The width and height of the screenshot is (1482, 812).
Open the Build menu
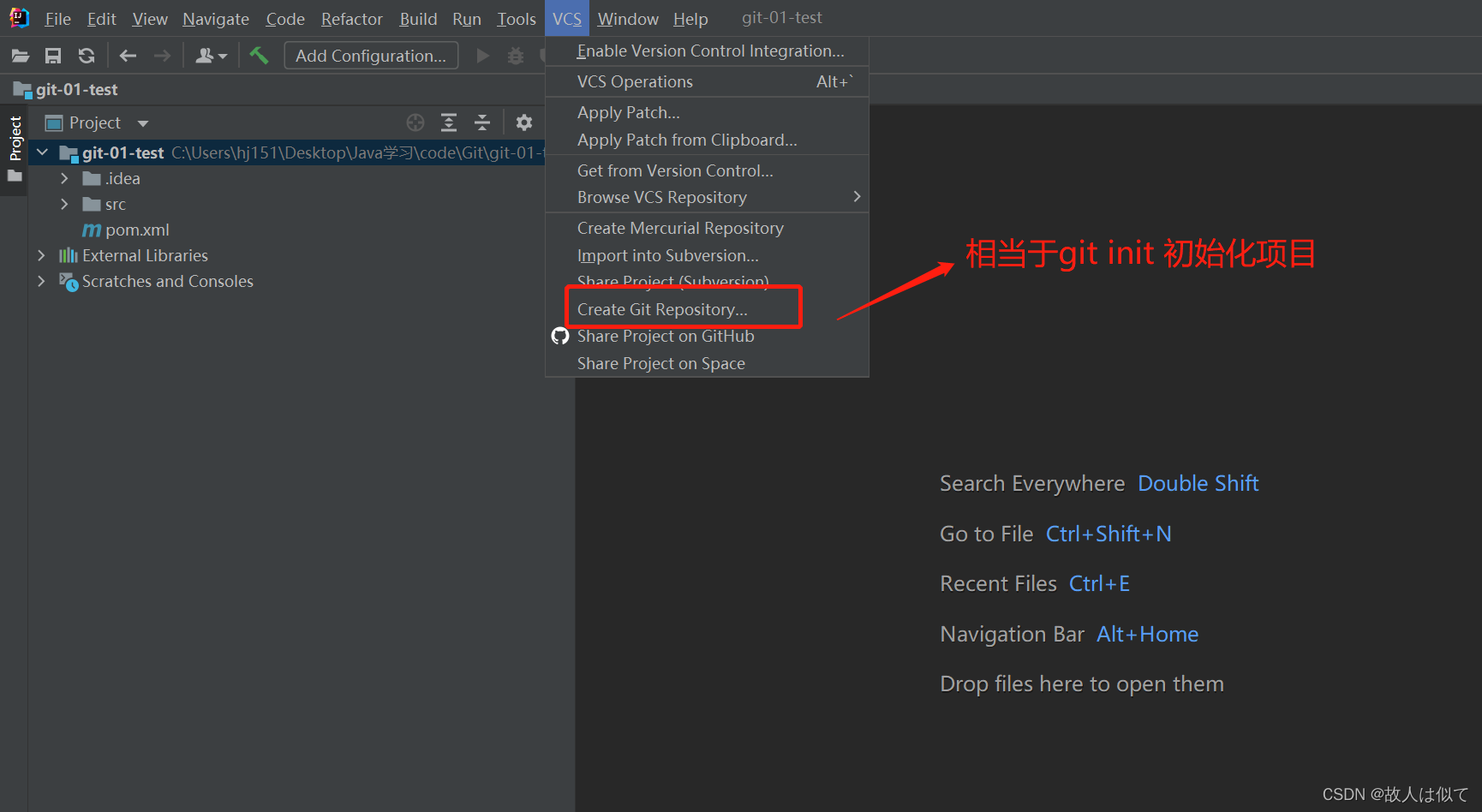coord(418,19)
